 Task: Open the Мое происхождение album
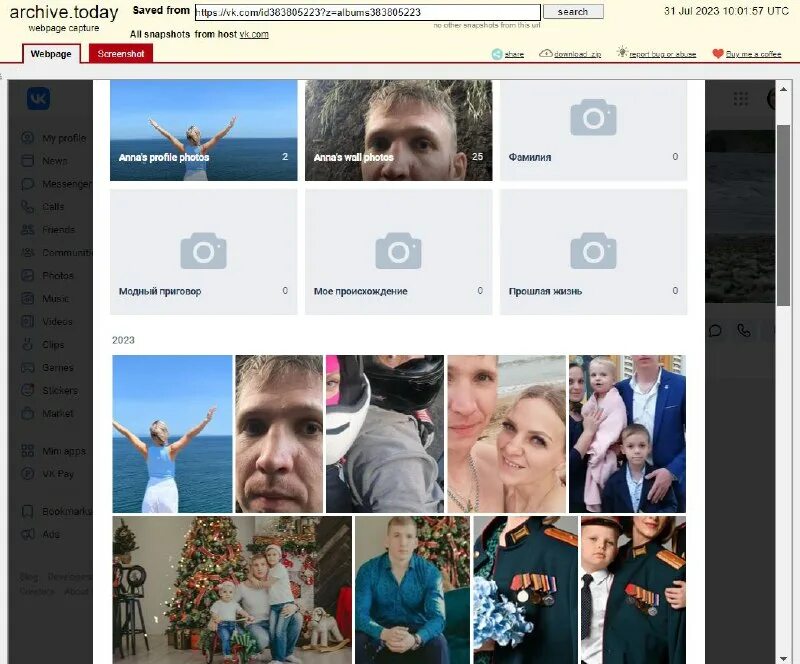point(398,252)
